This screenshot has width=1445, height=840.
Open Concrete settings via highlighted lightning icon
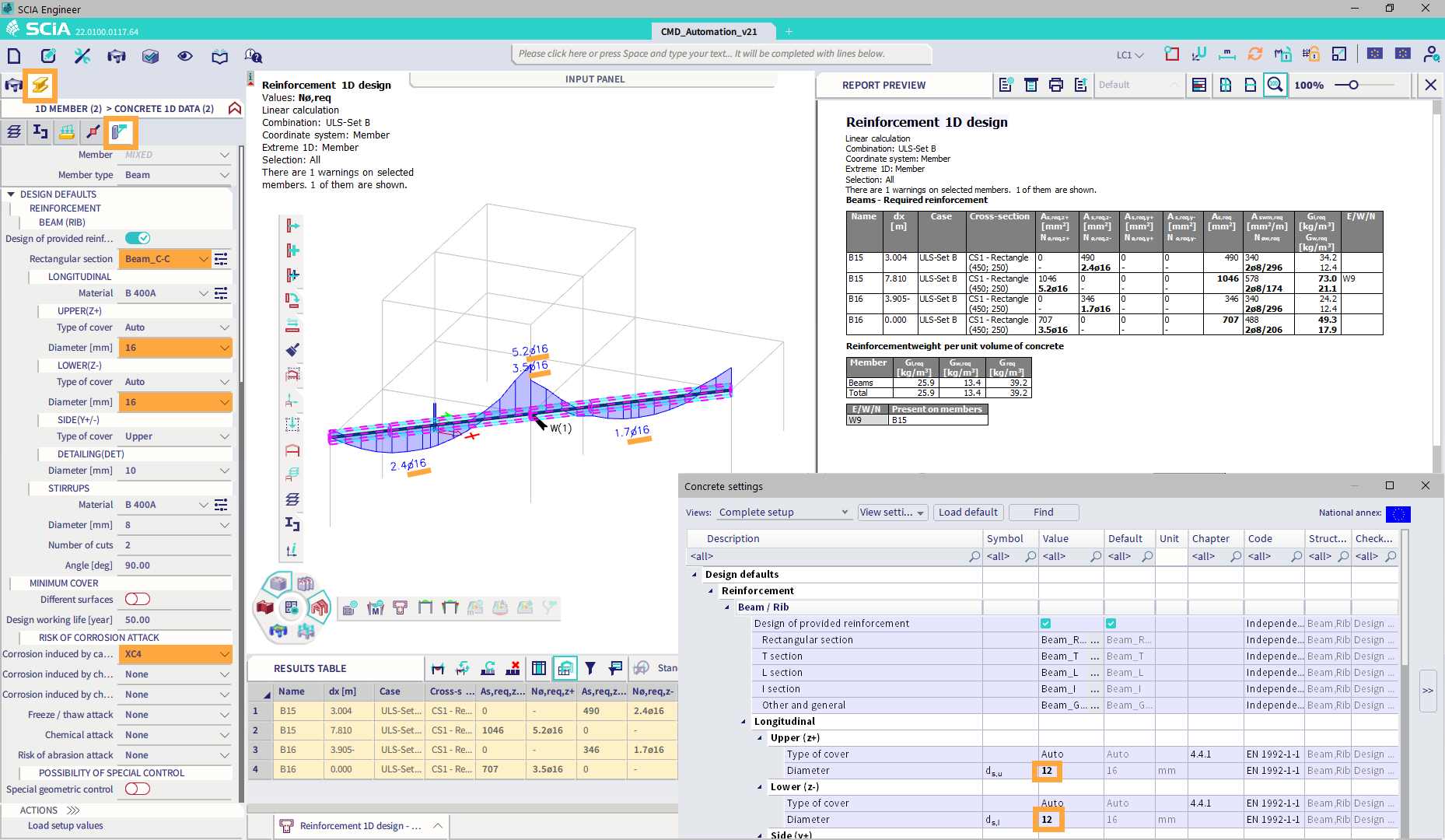pyautogui.click(x=39, y=86)
